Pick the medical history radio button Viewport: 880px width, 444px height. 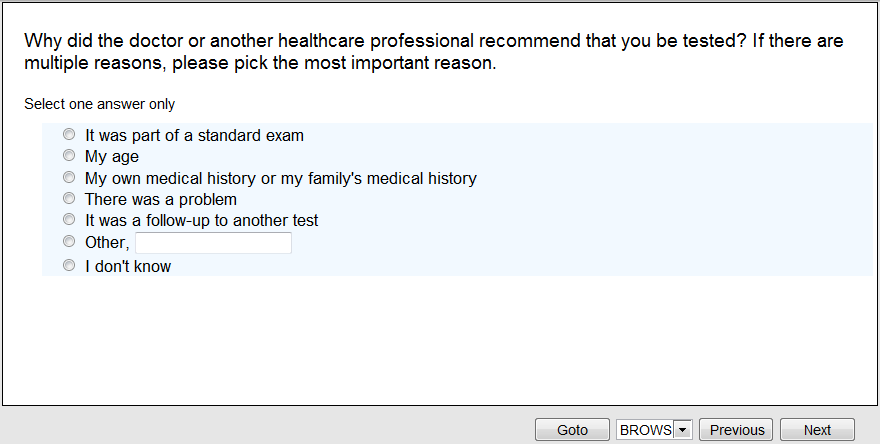(x=69, y=178)
